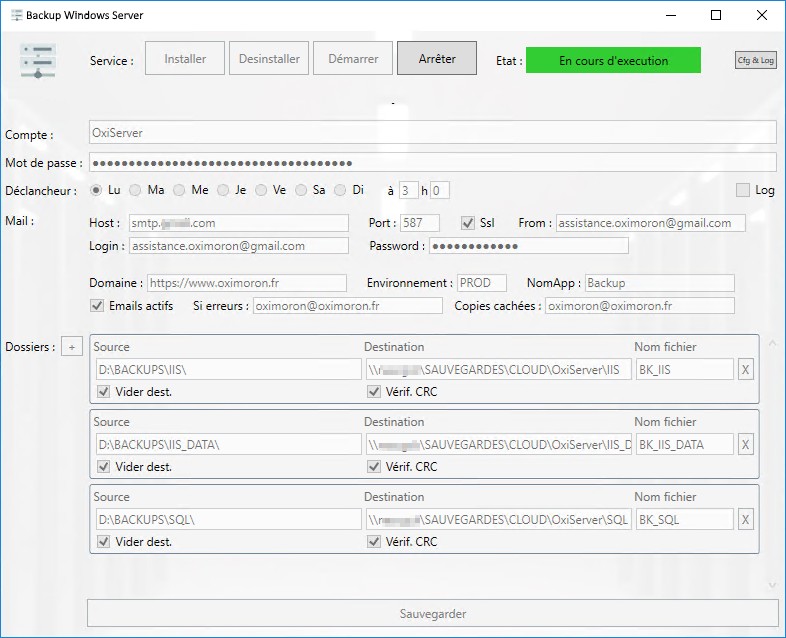Remove the BK_IIS_DATA folder entry with X
This screenshot has height=638, width=786.
tap(745, 445)
